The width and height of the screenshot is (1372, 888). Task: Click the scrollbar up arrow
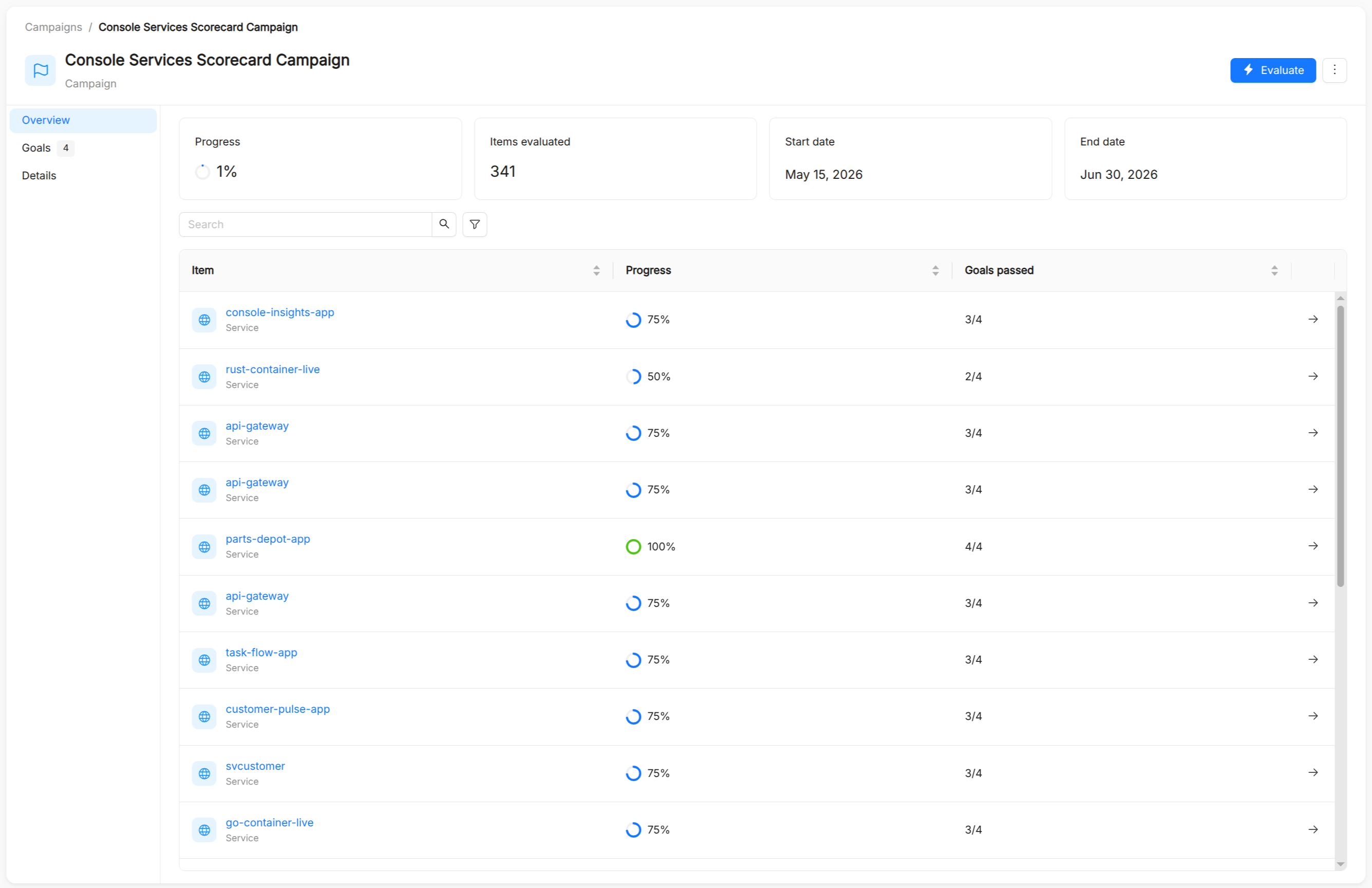click(1340, 298)
